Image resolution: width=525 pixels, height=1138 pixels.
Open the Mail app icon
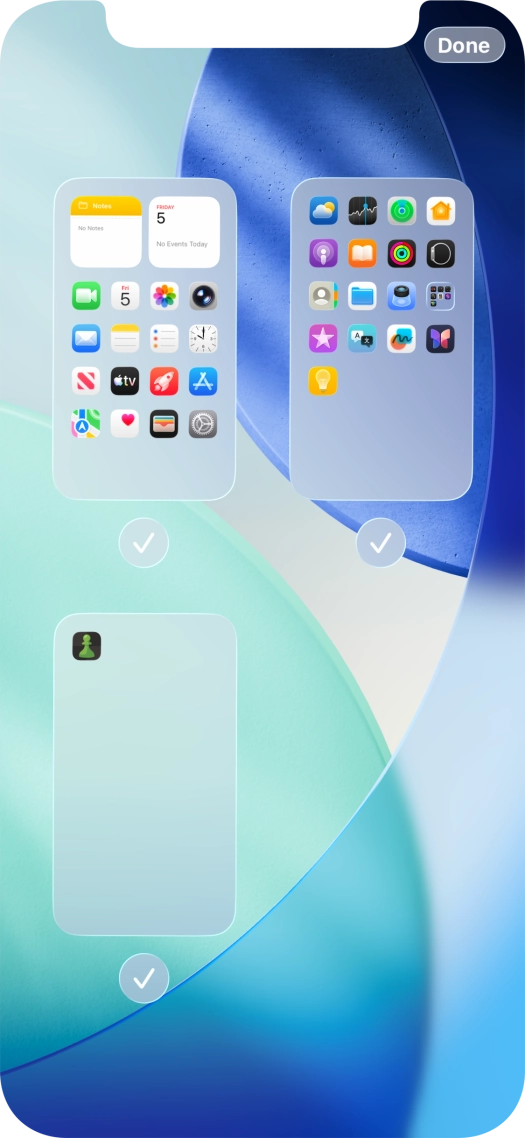(86, 338)
